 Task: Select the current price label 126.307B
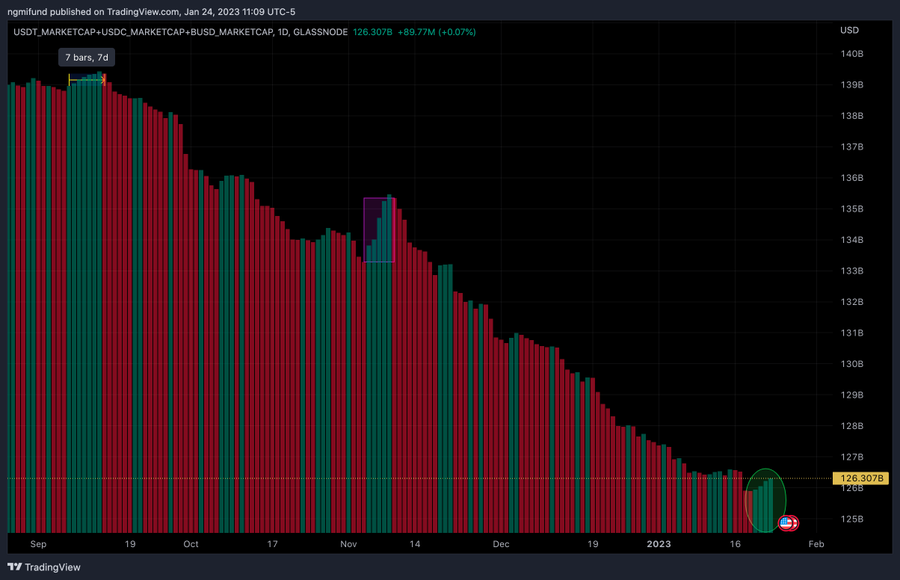860,478
